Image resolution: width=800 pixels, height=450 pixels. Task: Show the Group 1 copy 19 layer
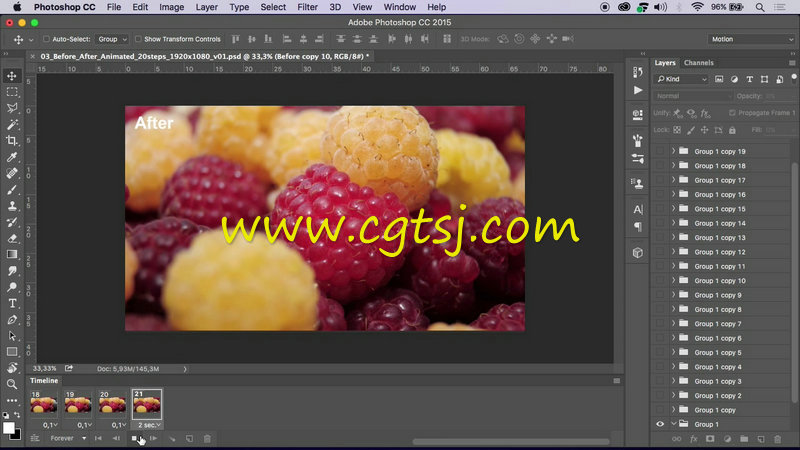coord(660,151)
